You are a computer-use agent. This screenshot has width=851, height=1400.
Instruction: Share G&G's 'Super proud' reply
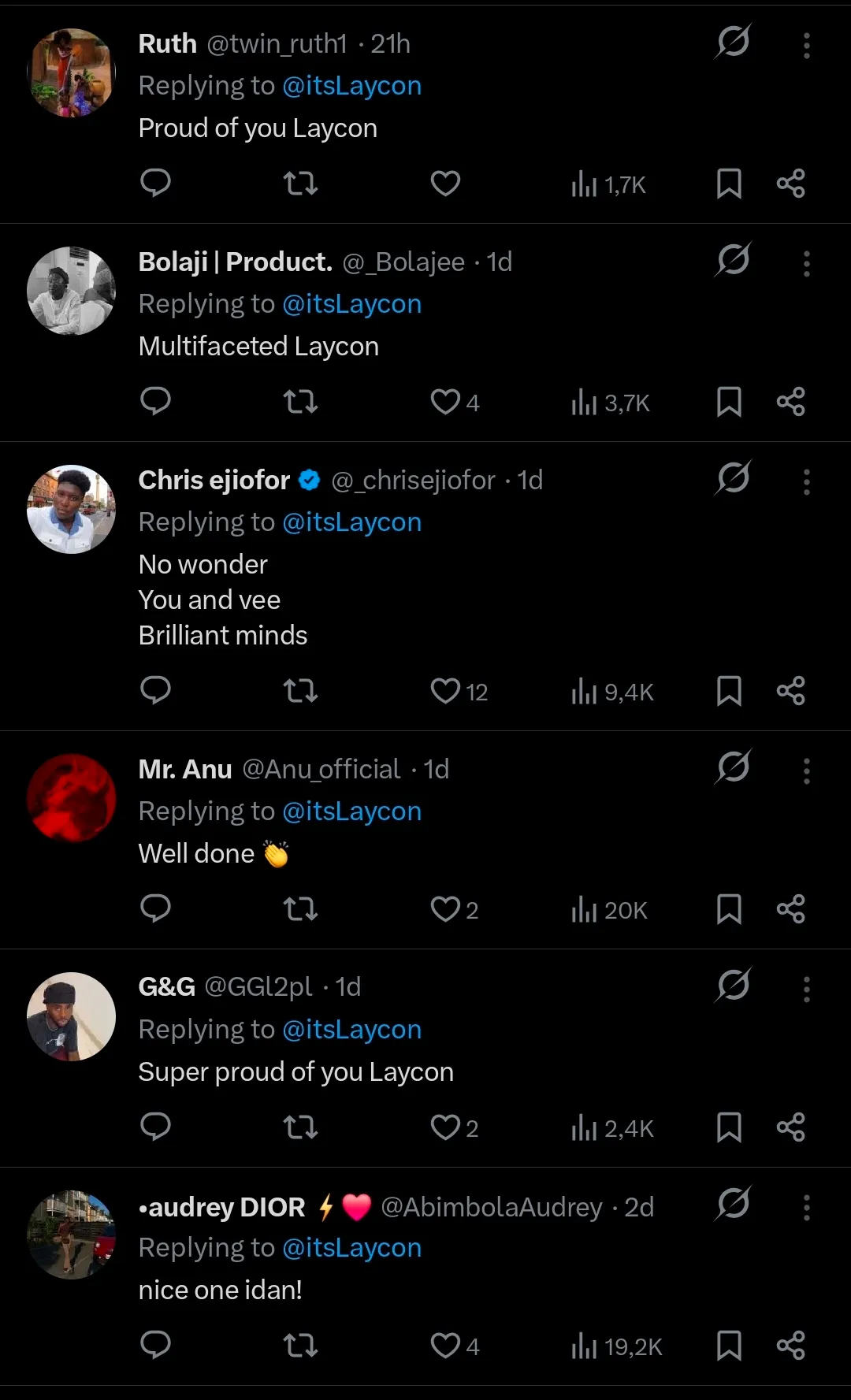tap(790, 1127)
